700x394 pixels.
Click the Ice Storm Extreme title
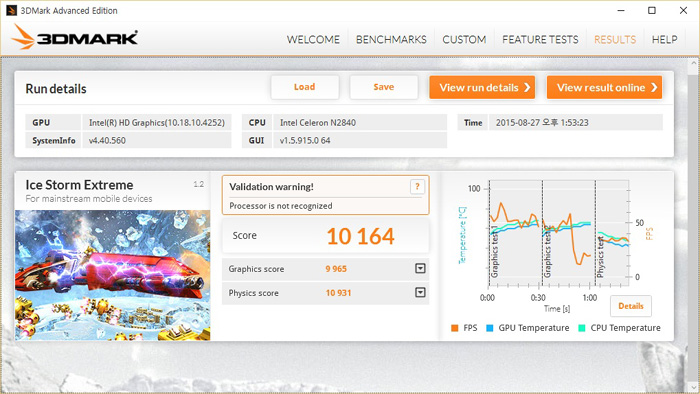(79, 185)
